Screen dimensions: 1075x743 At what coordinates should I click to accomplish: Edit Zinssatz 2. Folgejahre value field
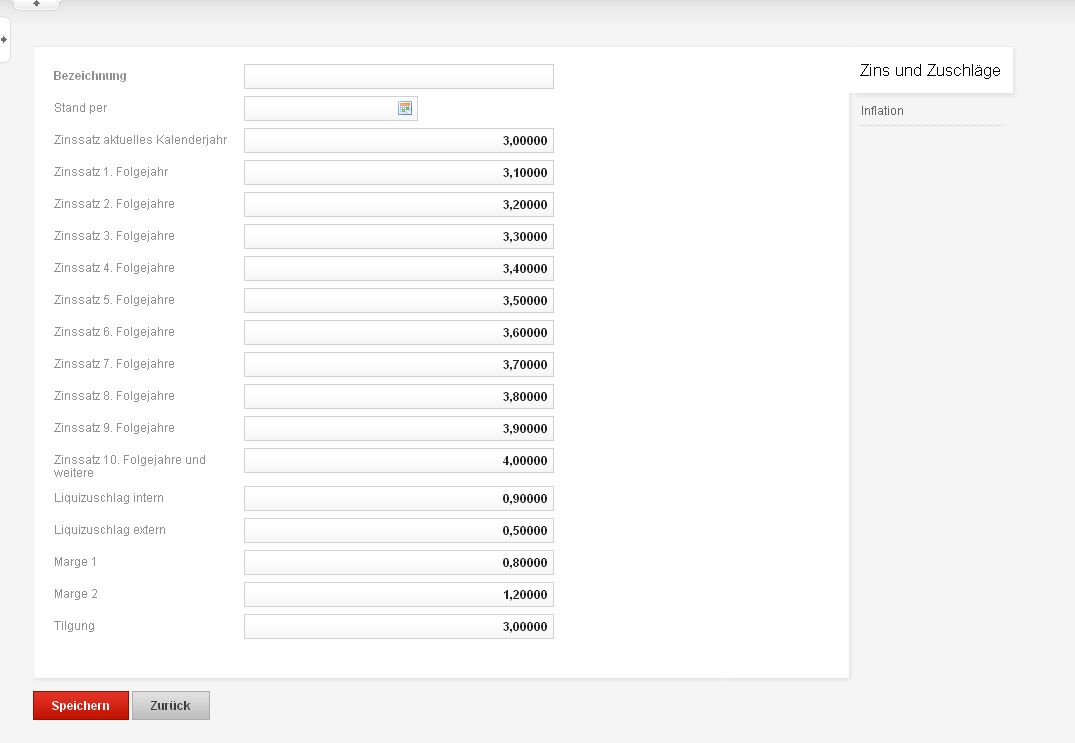tap(399, 204)
